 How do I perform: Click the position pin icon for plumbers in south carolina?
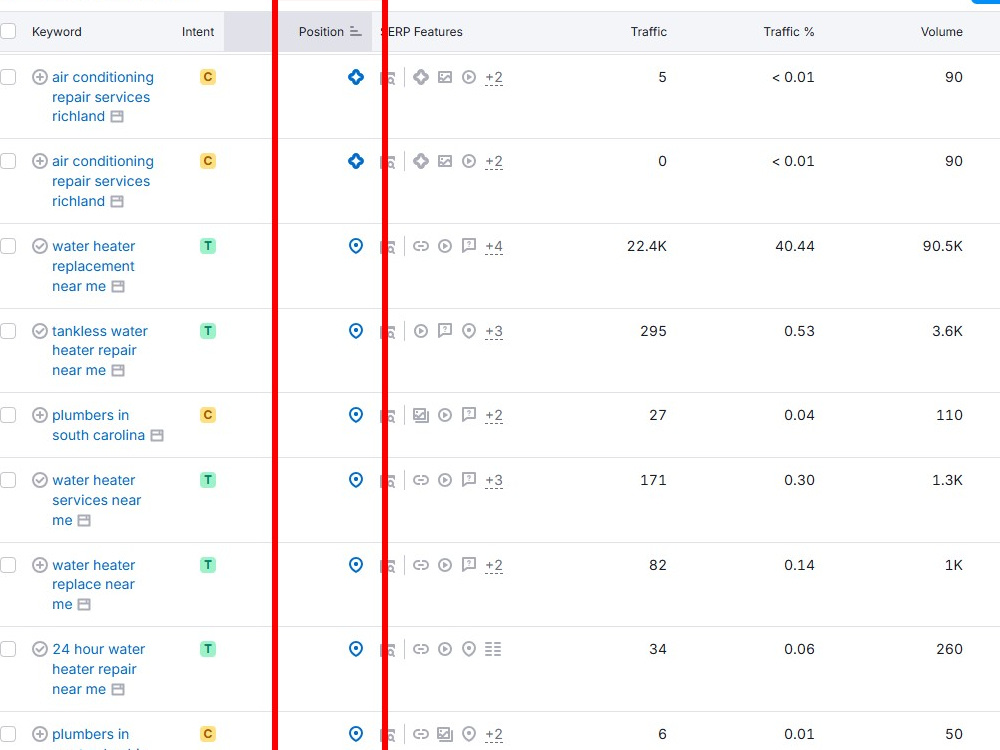point(356,415)
